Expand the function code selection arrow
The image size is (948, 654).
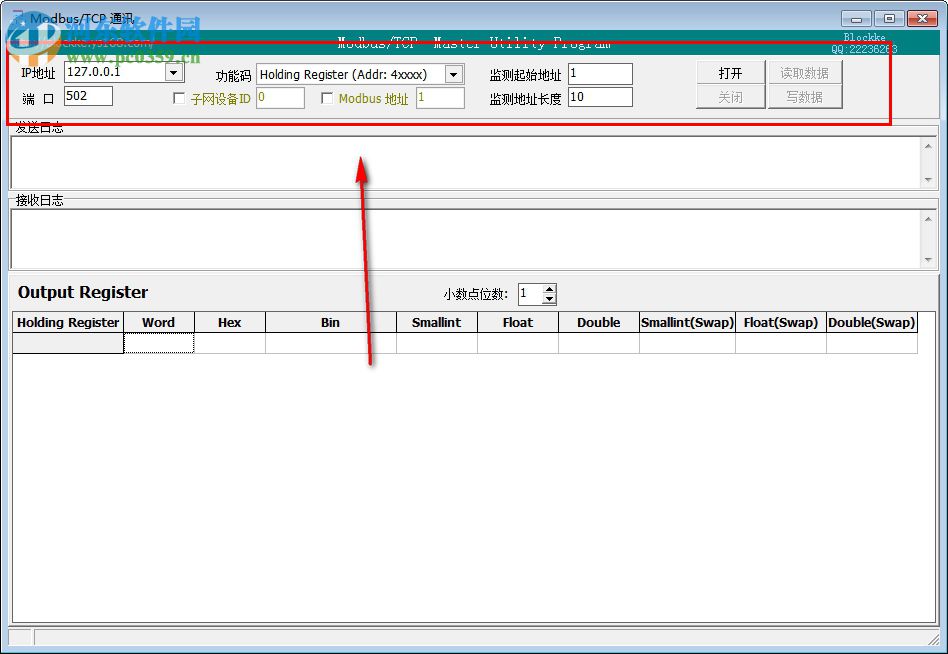click(453, 73)
